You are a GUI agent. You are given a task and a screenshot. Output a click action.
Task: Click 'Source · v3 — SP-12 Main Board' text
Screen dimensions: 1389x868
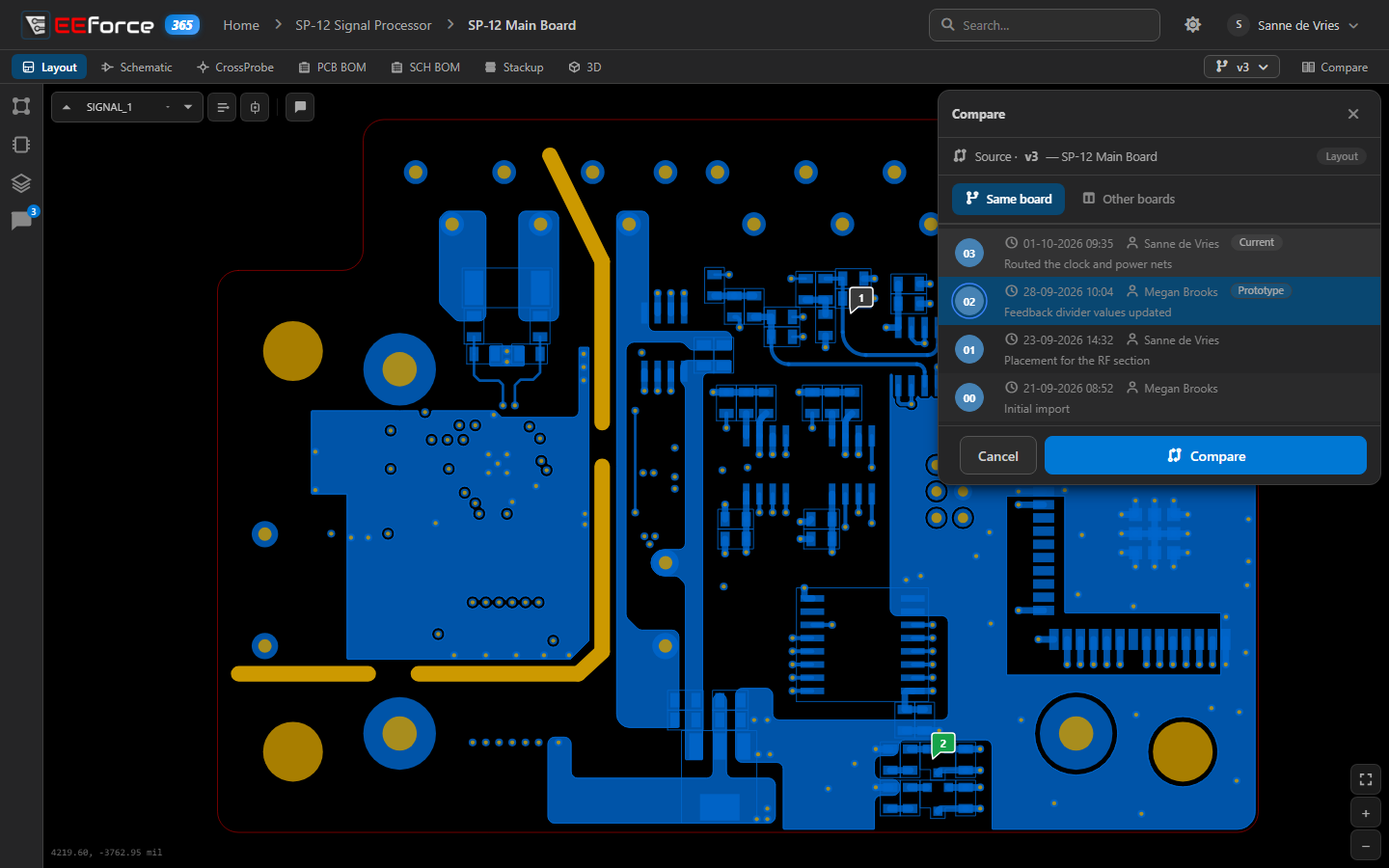click(x=1066, y=156)
